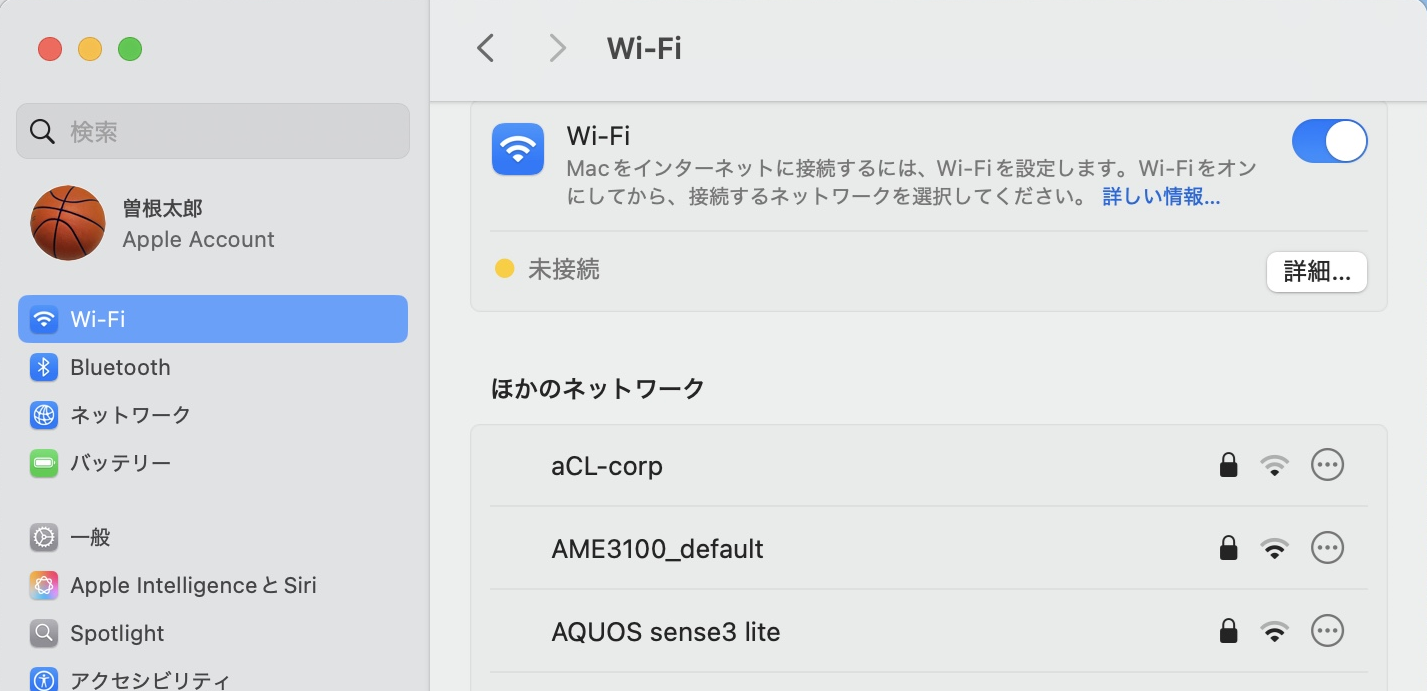The height and width of the screenshot is (691, 1427).
Task: Click the green battery icon in sidebar
Action: click(x=44, y=463)
